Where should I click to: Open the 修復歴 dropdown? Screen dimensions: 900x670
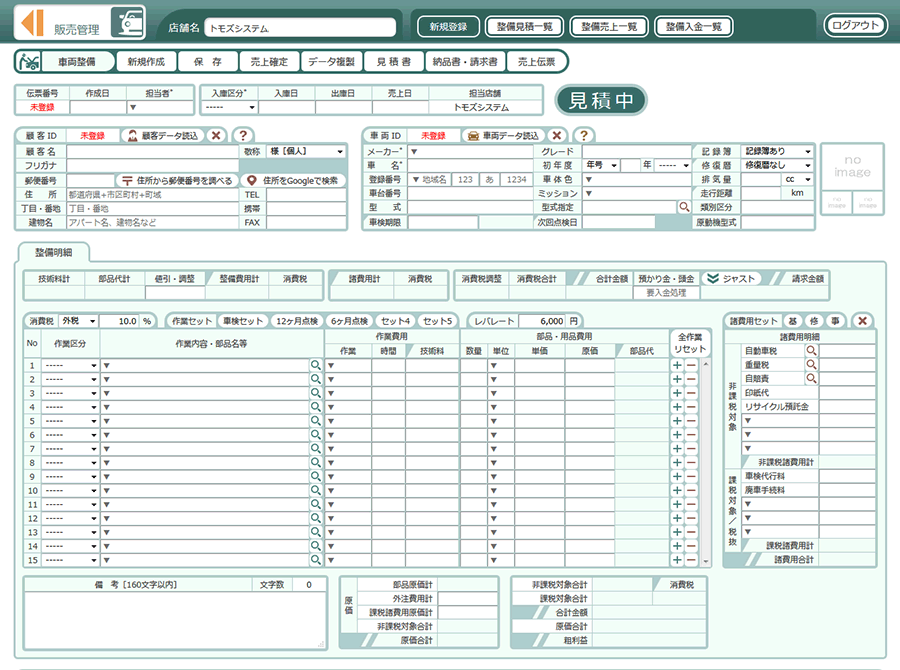pos(777,165)
